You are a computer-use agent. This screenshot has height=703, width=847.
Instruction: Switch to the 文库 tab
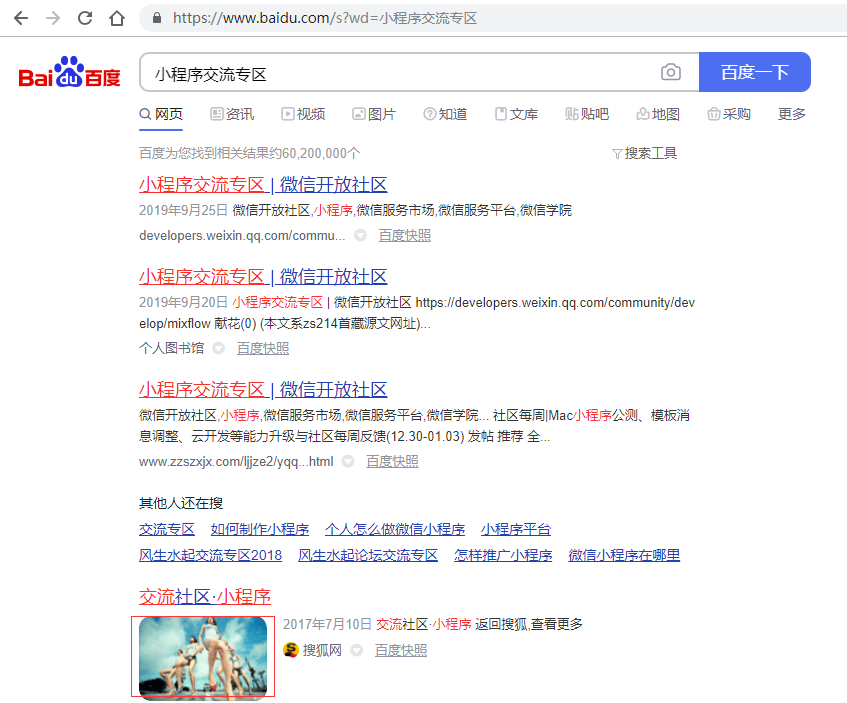(x=516, y=114)
